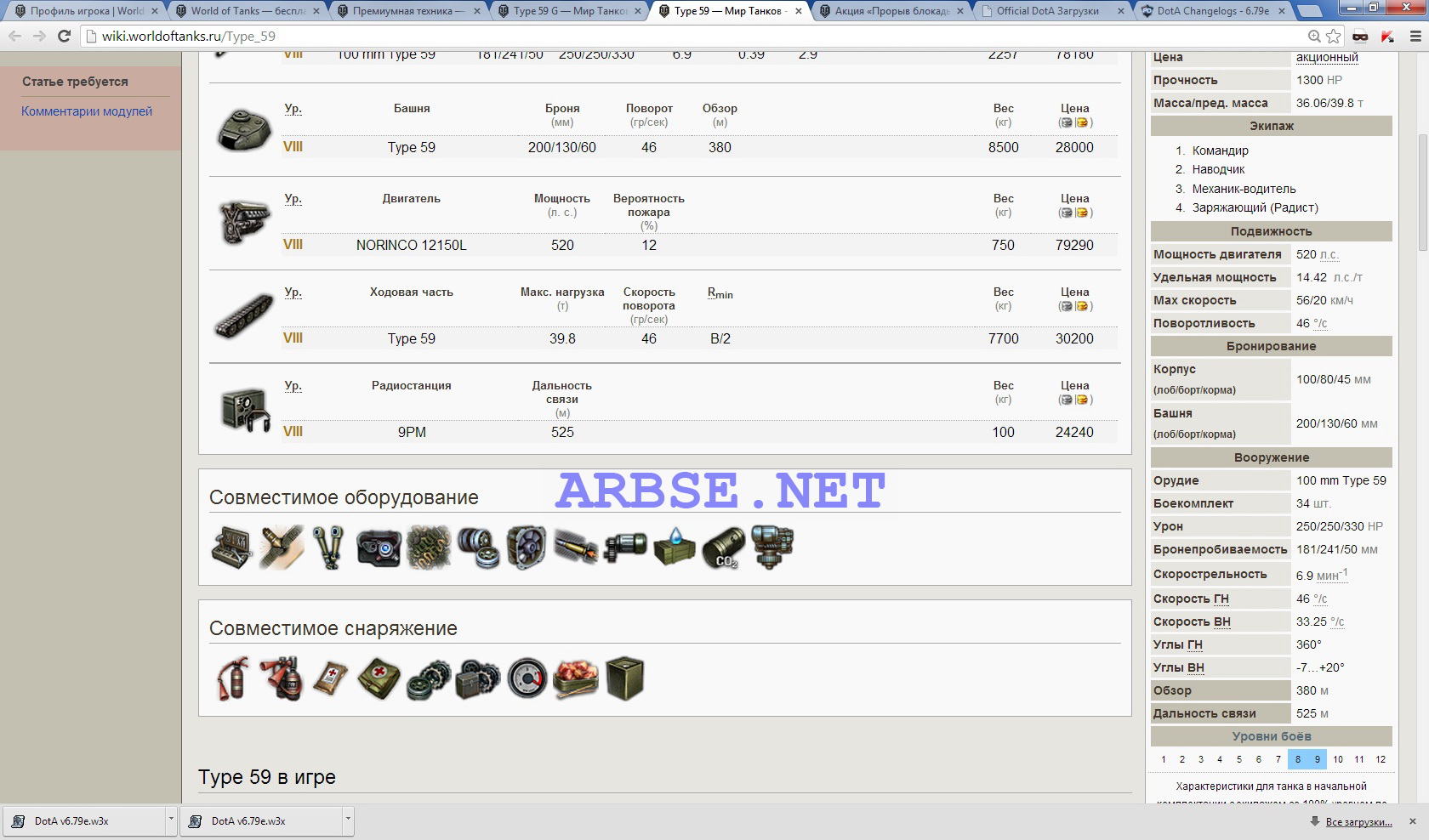Screen dimensions: 1429x840
Task: Click the NORINCO 12150L engine image
Action: tap(244, 222)
